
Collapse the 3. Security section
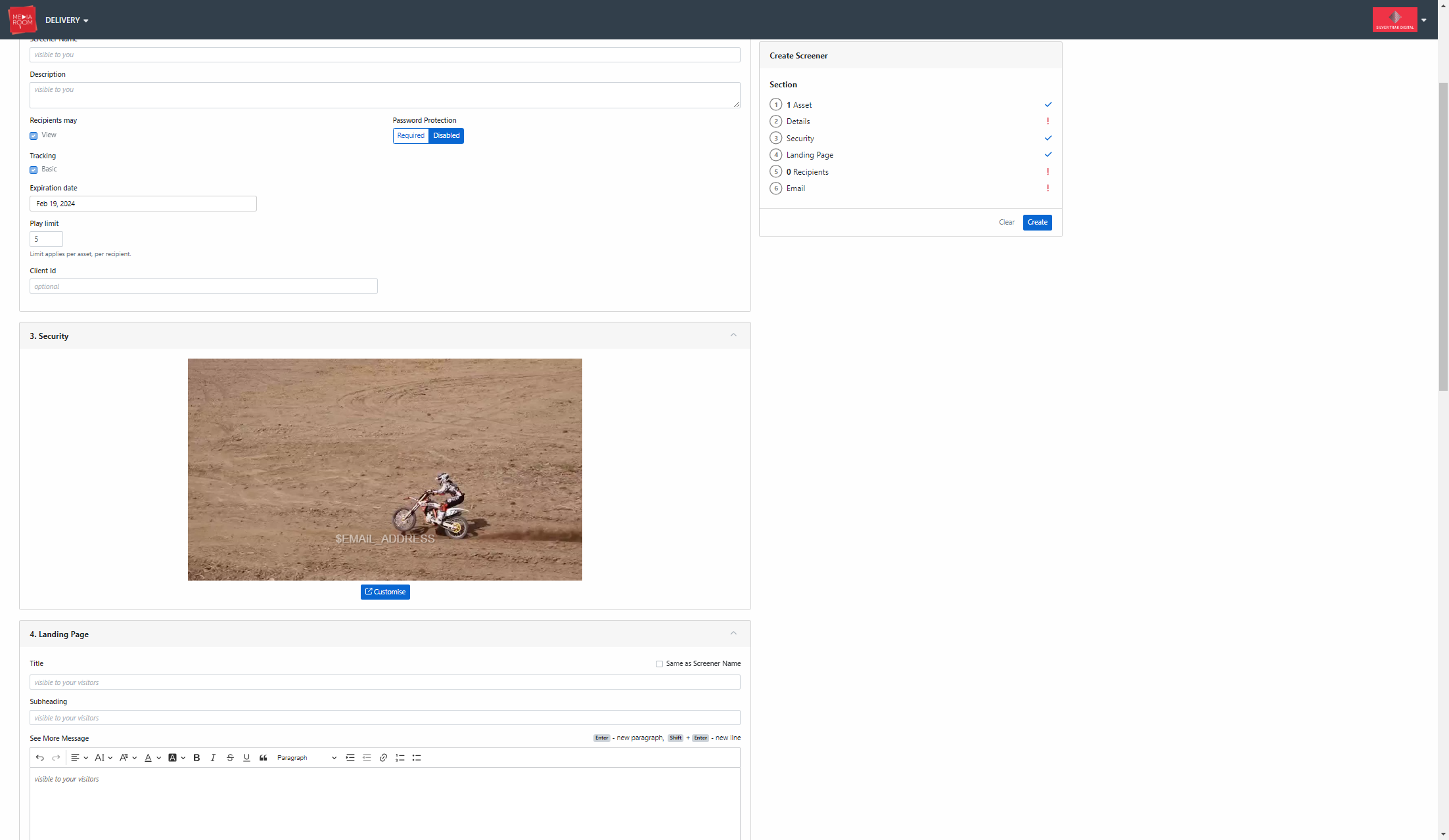click(733, 335)
